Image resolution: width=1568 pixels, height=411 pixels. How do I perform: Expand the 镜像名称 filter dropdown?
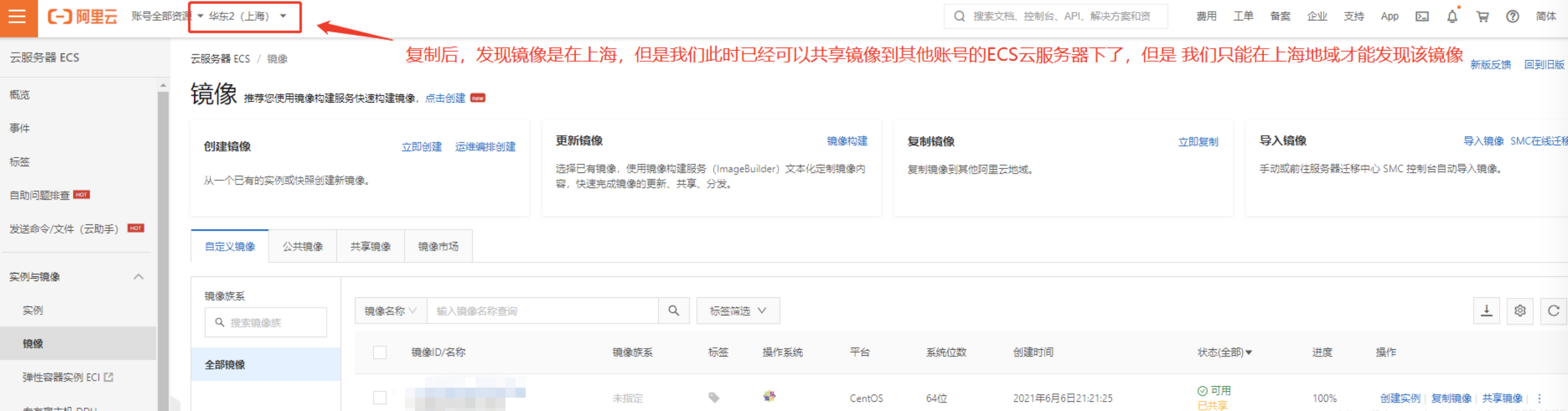pos(391,310)
